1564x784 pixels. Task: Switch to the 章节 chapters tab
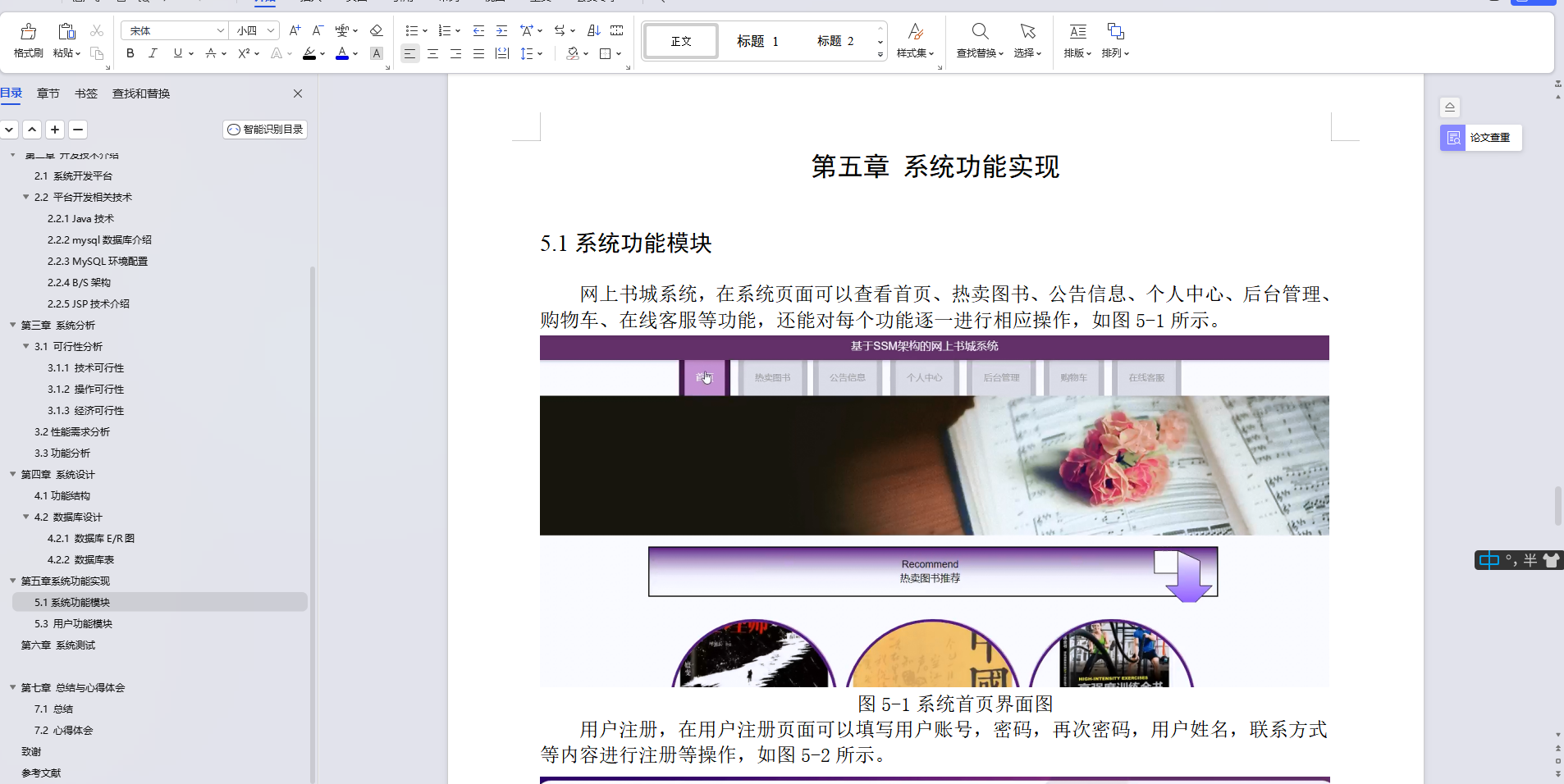[48, 93]
